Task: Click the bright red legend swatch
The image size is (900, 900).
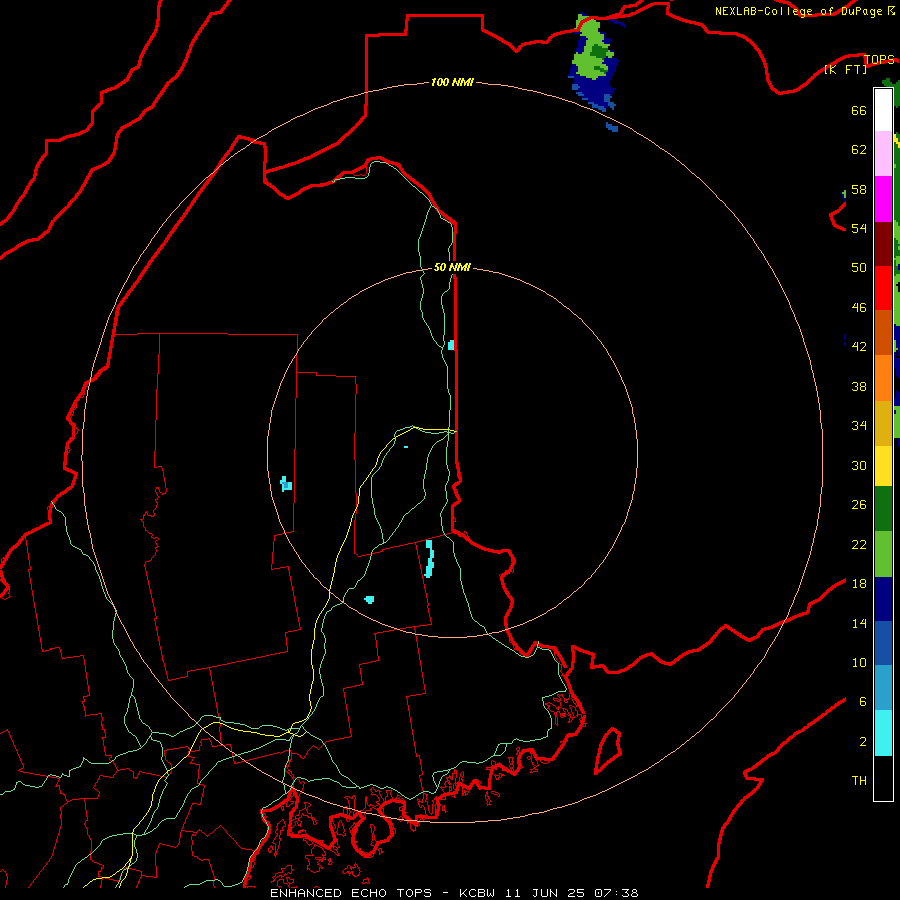Action: 883,288
